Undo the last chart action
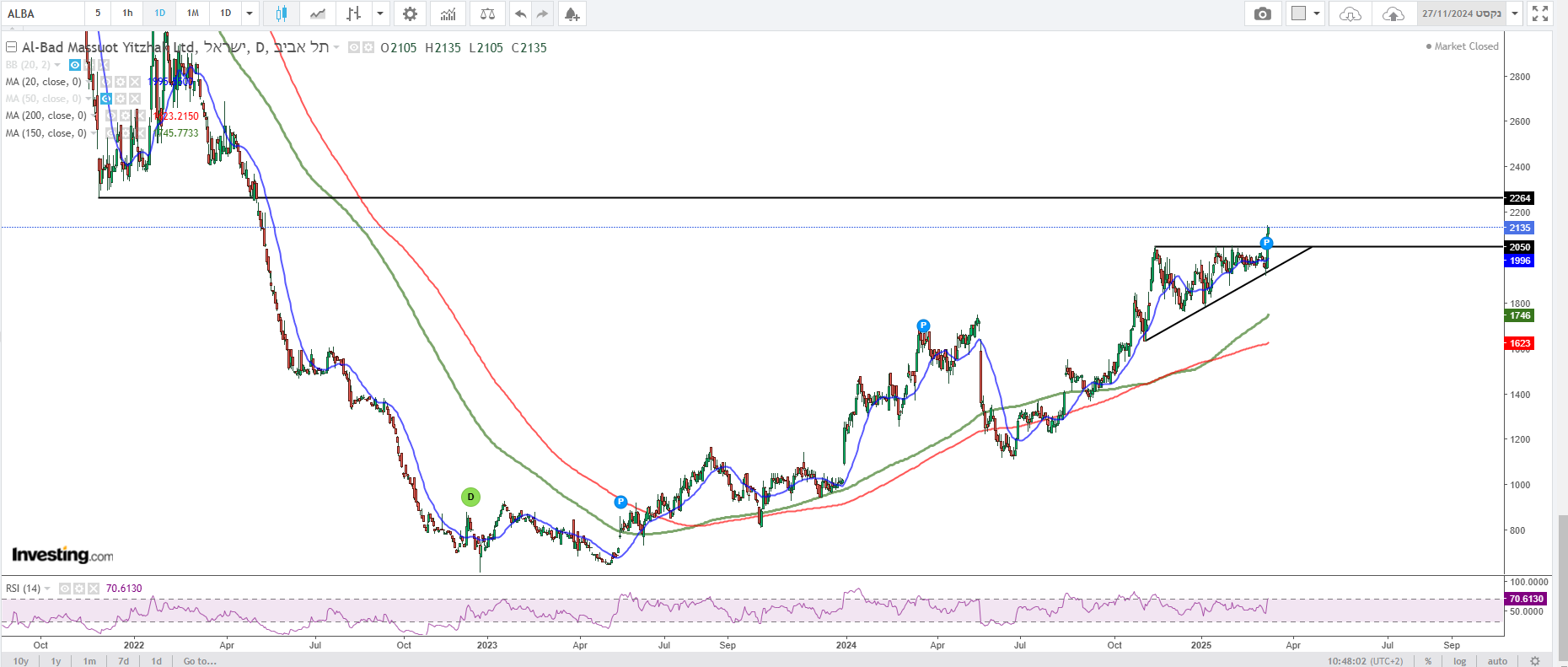 click(x=521, y=13)
